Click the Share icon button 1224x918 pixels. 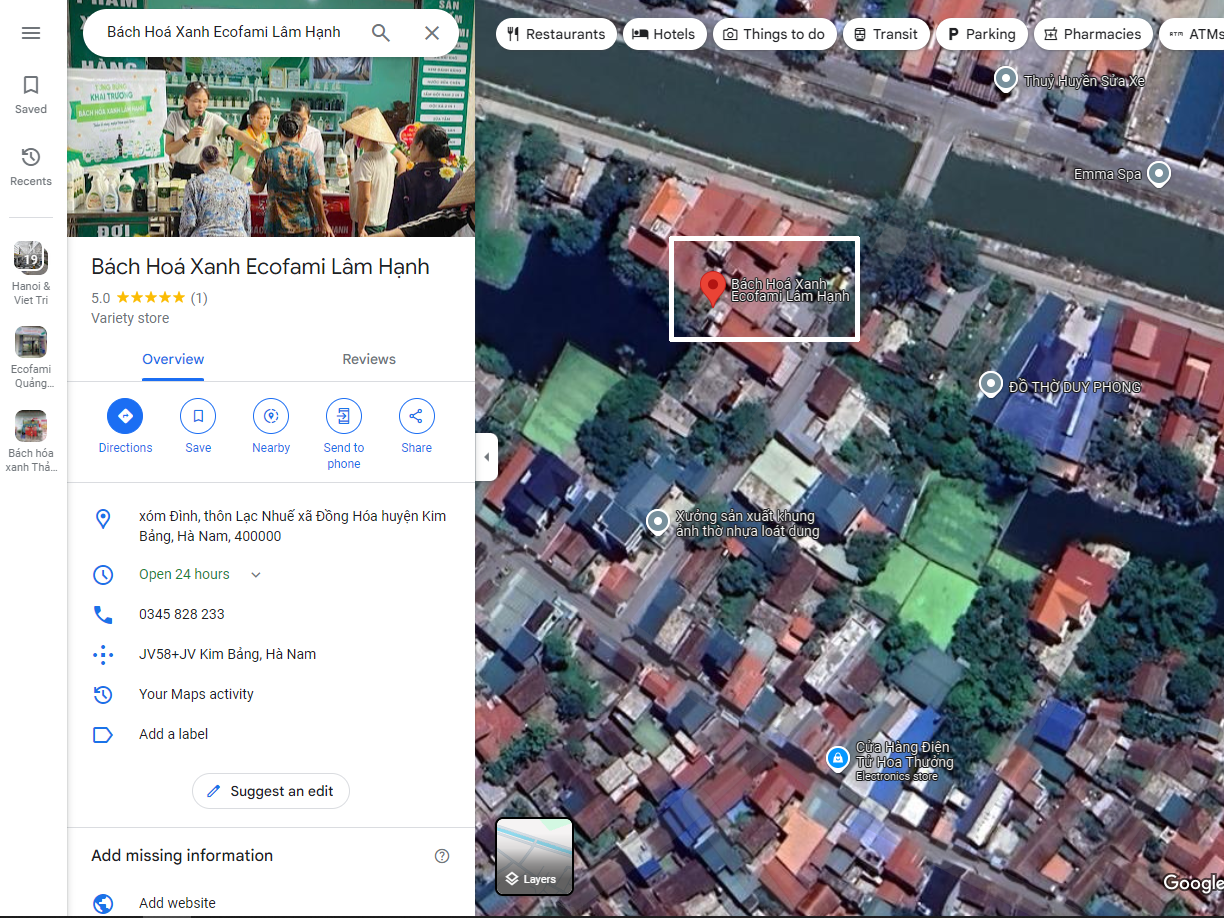tap(417, 416)
